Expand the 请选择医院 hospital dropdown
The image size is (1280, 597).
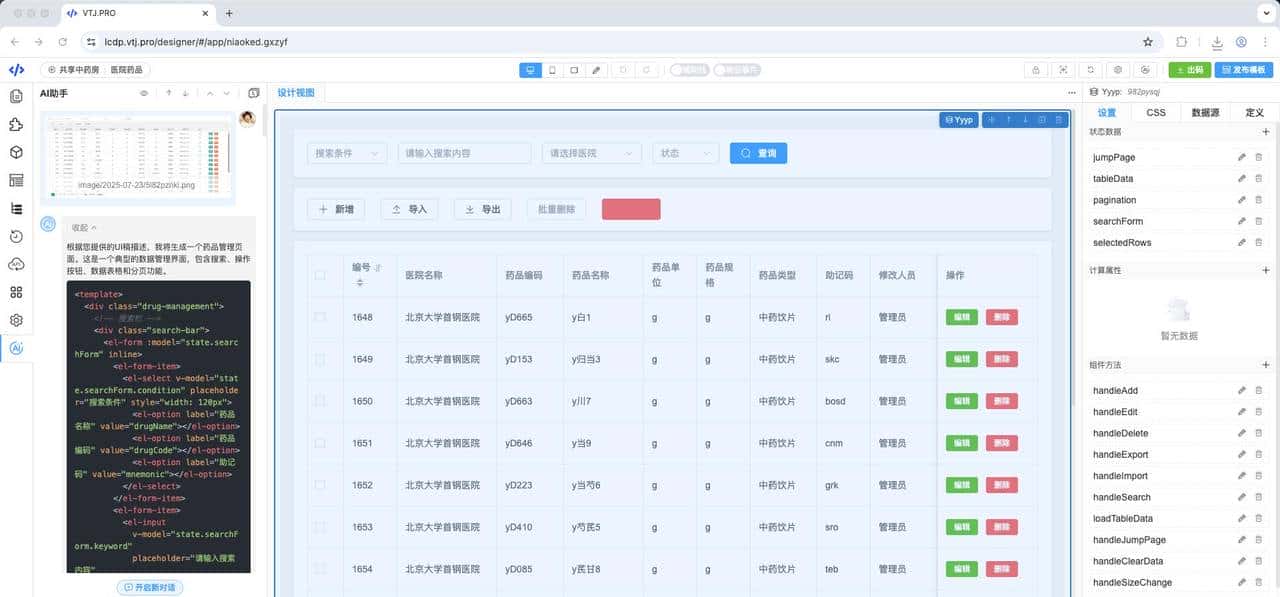[x=591, y=153]
